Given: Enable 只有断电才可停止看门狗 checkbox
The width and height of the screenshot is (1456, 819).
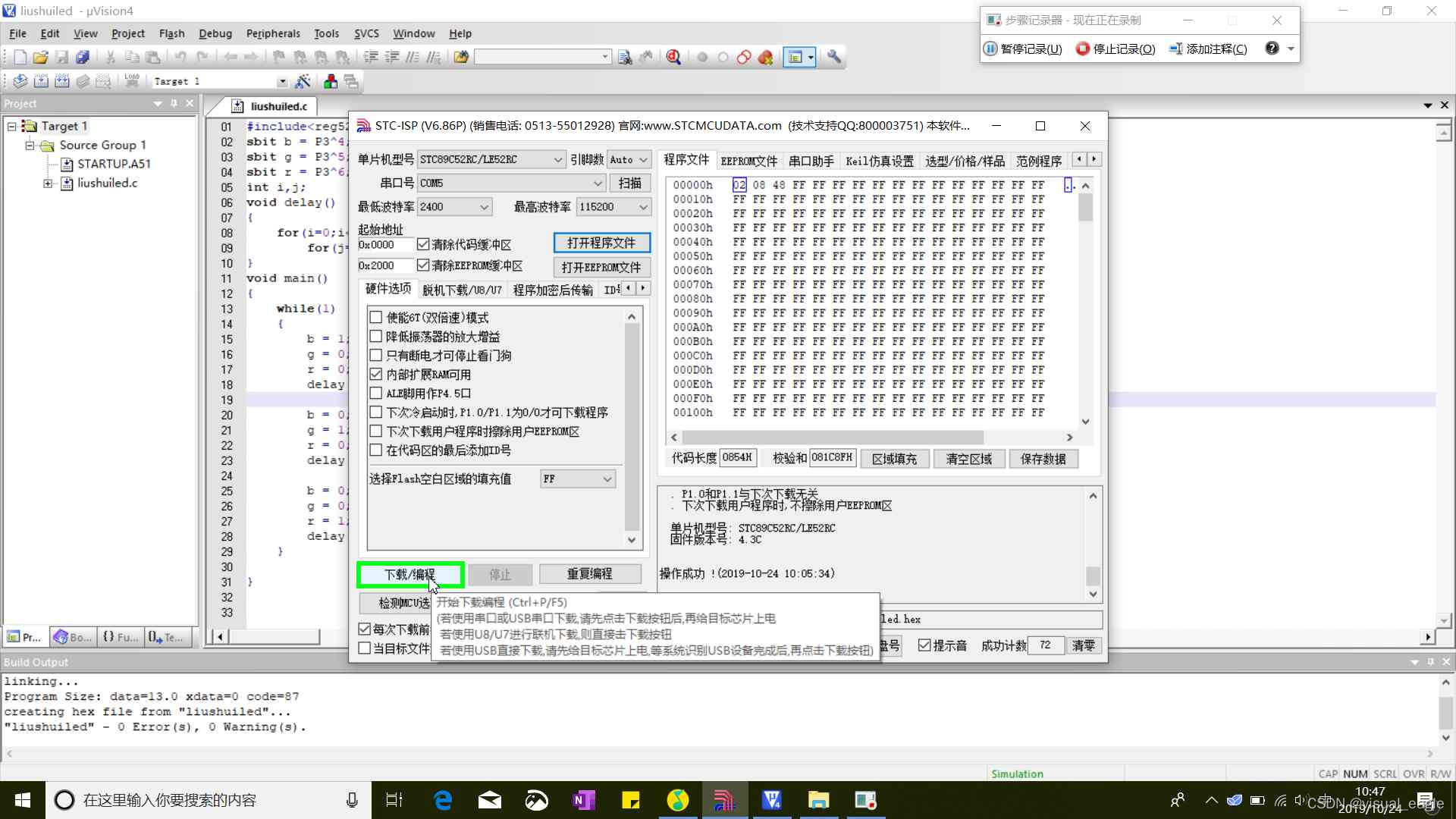Looking at the screenshot, I should (x=376, y=355).
